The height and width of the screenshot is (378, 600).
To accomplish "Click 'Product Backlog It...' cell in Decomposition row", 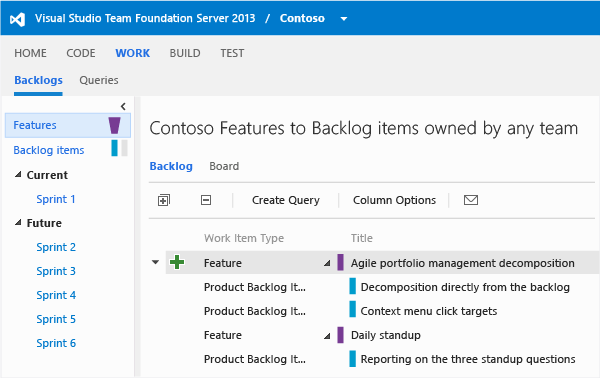I will (x=255, y=287).
